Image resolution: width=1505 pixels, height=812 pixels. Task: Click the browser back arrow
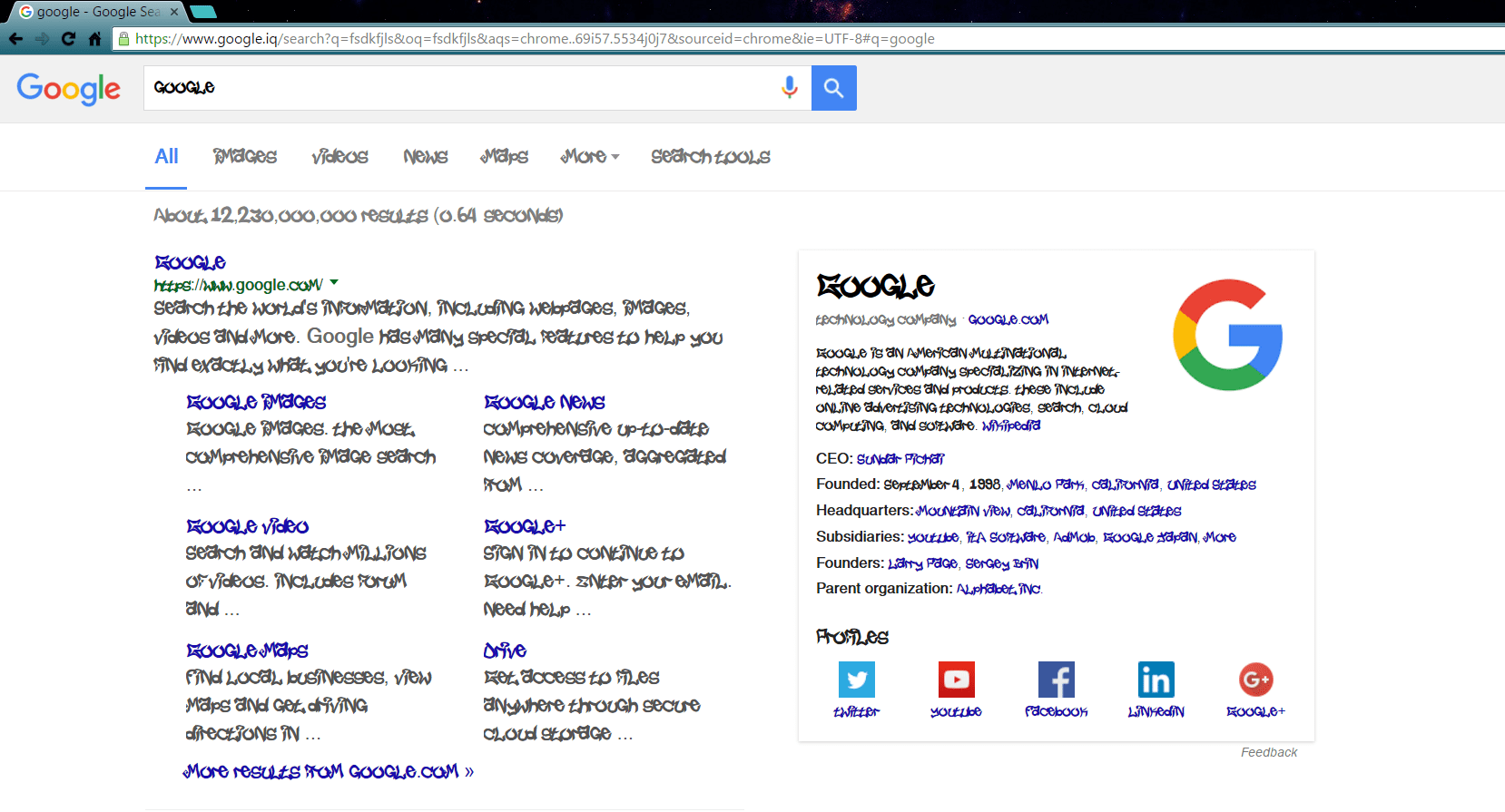15,39
